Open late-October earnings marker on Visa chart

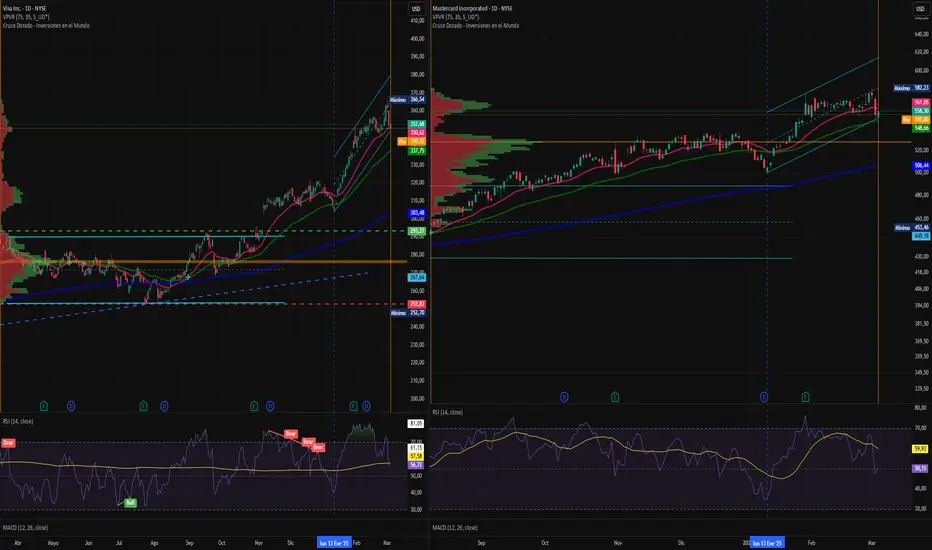click(254, 406)
